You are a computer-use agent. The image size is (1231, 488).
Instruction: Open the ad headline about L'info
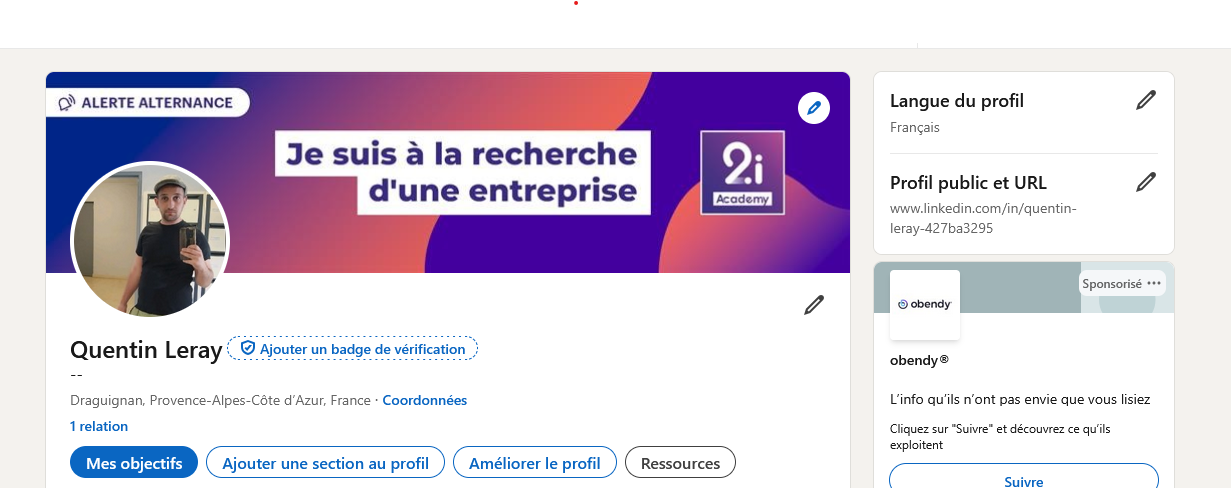tap(1020, 399)
